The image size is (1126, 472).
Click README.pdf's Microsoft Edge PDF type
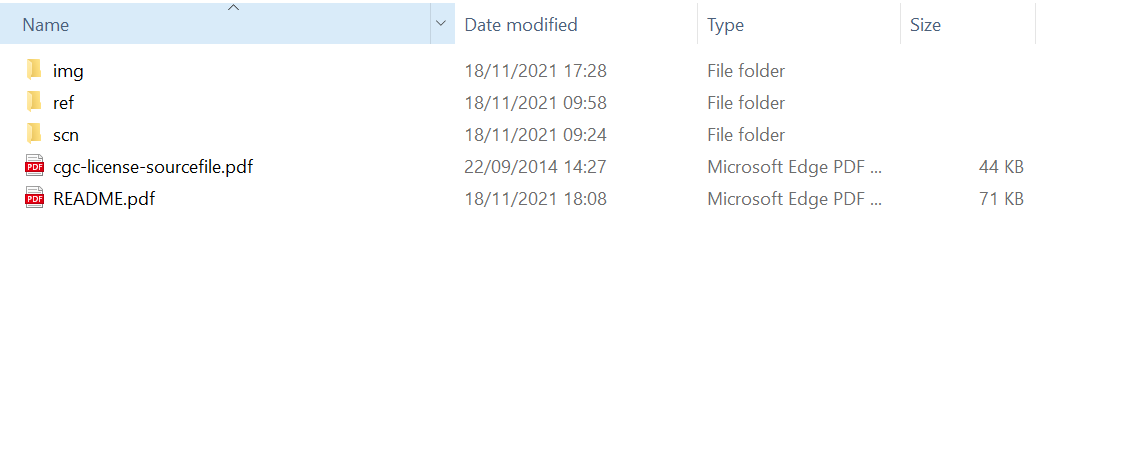coord(794,198)
